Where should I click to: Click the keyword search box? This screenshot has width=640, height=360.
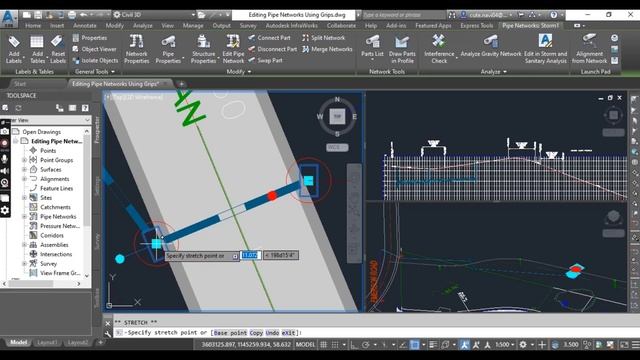pos(403,15)
